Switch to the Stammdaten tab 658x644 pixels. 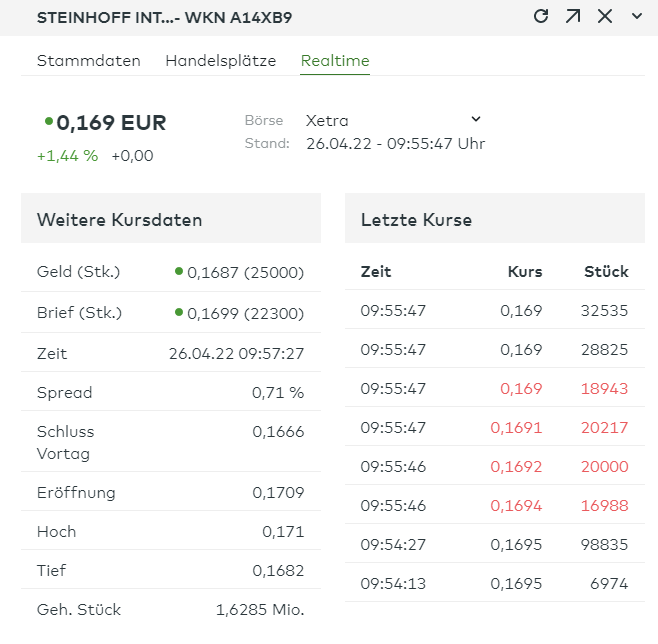89,60
